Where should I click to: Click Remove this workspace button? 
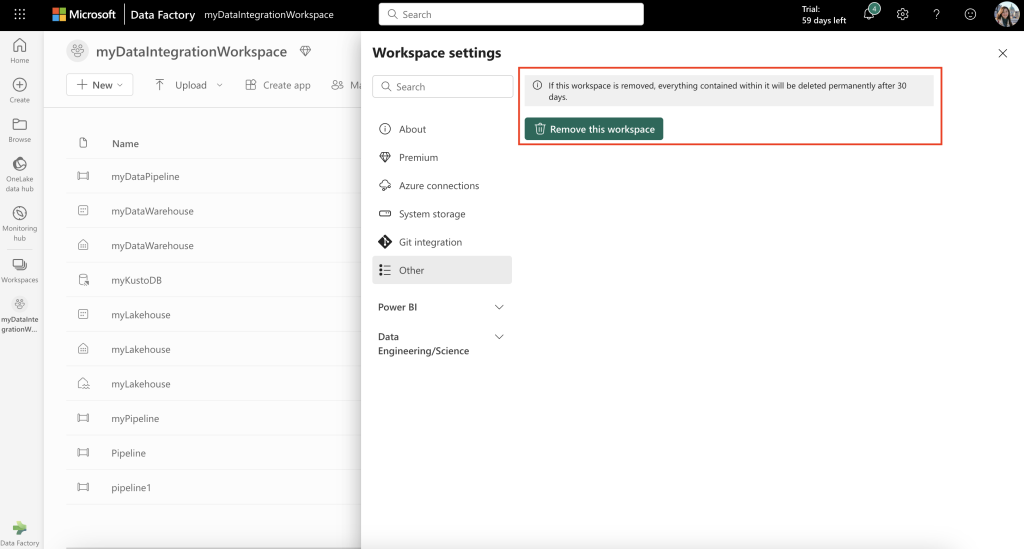[x=594, y=129]
